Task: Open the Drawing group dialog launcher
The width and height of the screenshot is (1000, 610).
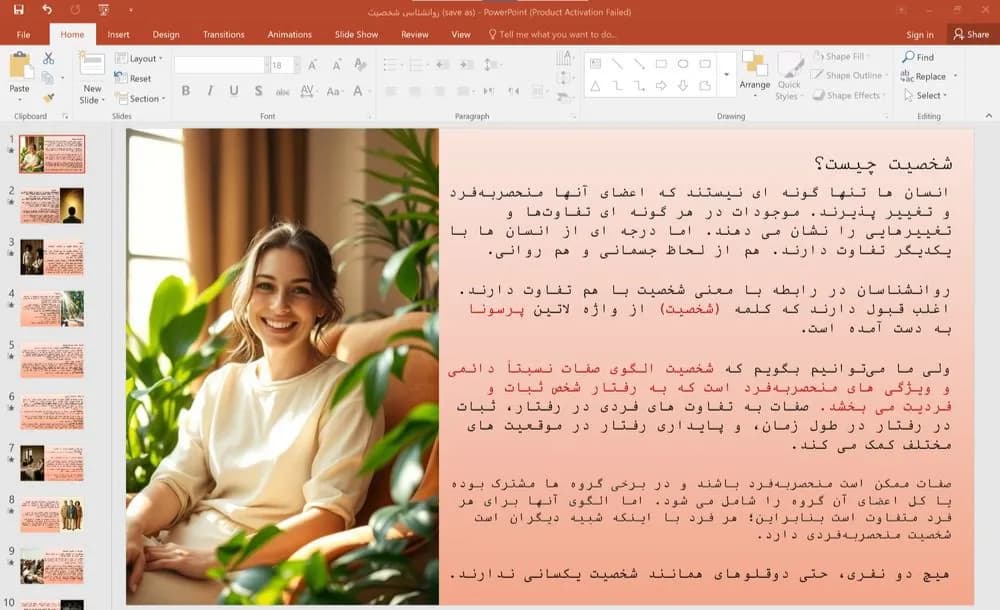Action: [x=885, y=116]
